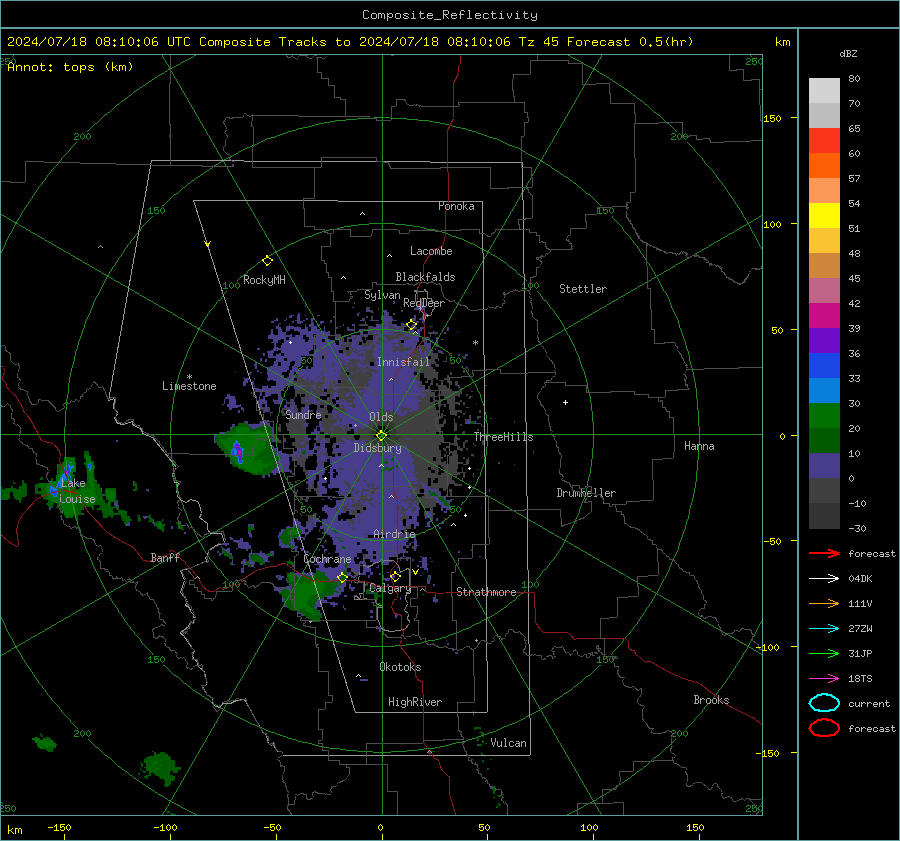Click the Hanna city label
Screen dimensions: 900x841
[x=699, y=446]
